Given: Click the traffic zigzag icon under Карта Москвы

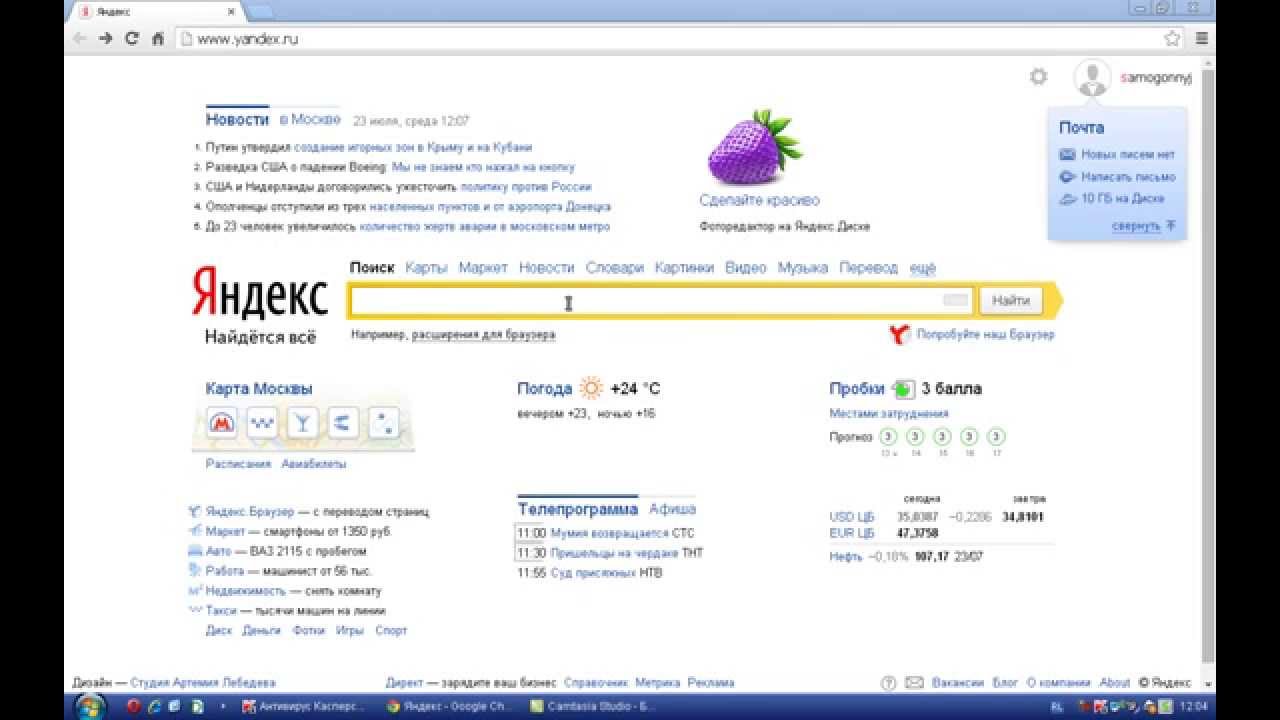Looking at the screenshot, I should pyautogui.click(x=262, y=423).
